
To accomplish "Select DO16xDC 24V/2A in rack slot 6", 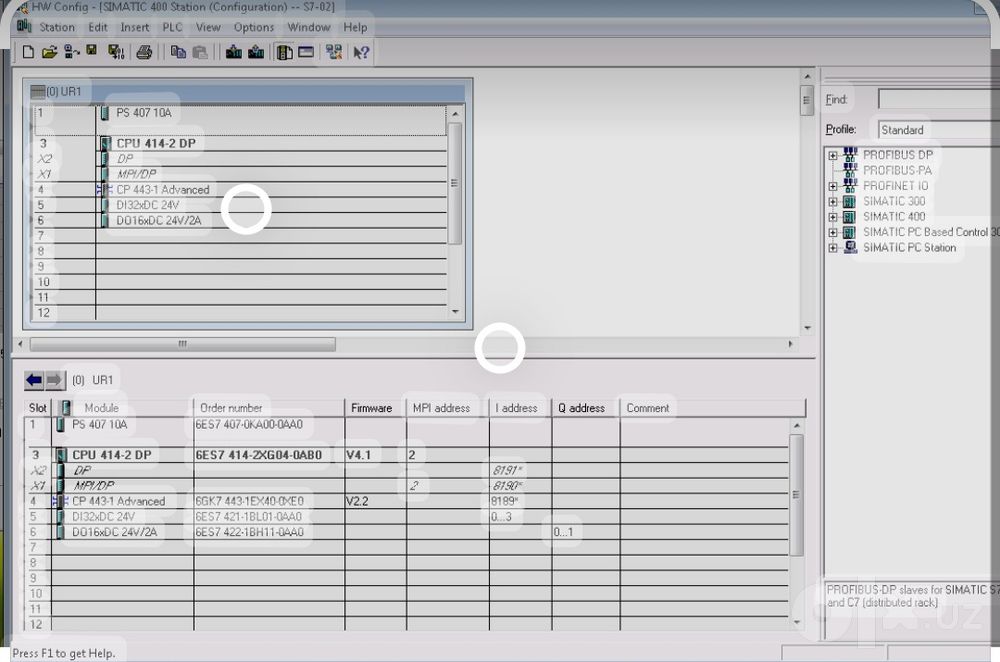I will coord(159,220).
